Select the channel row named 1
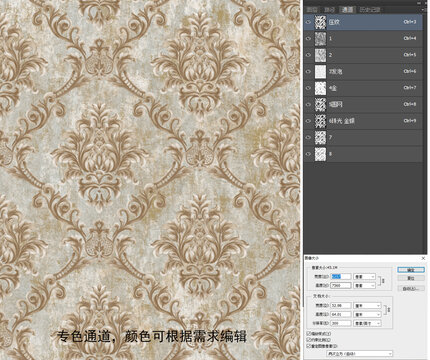 [363, 39]
